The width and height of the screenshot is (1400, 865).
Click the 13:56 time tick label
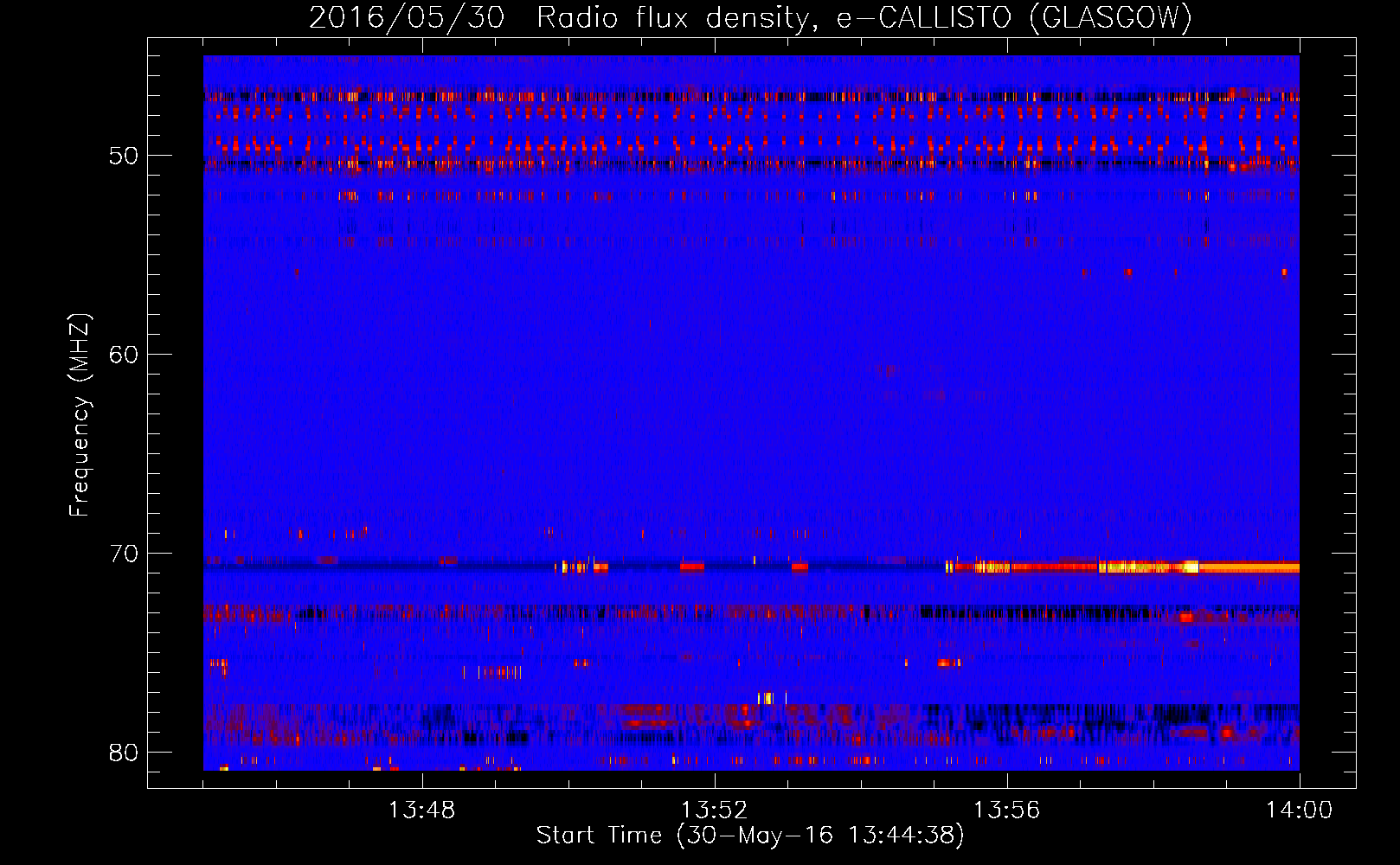[1007, 811]
